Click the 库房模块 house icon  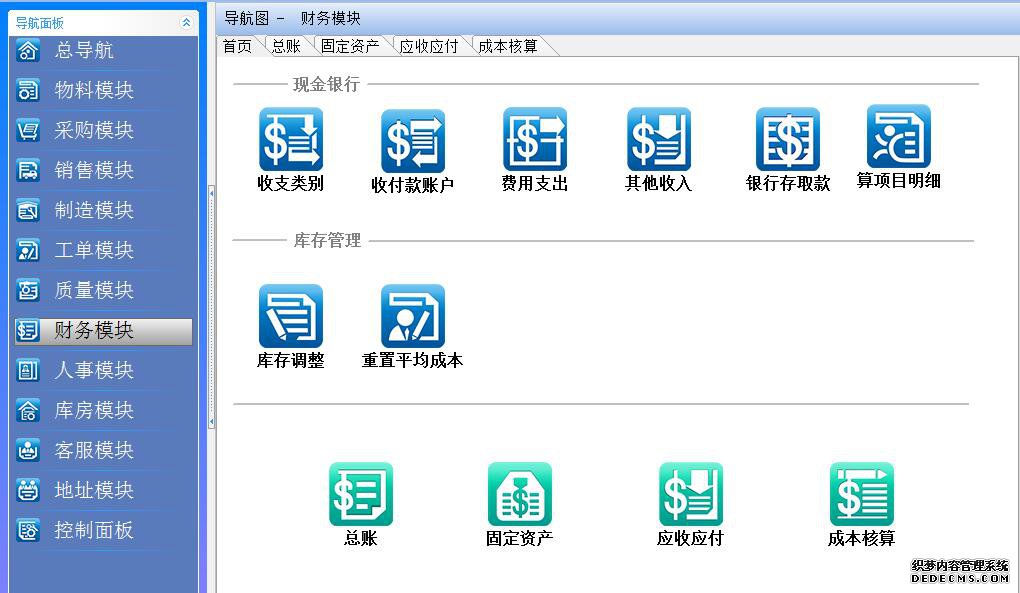[28, 410]
